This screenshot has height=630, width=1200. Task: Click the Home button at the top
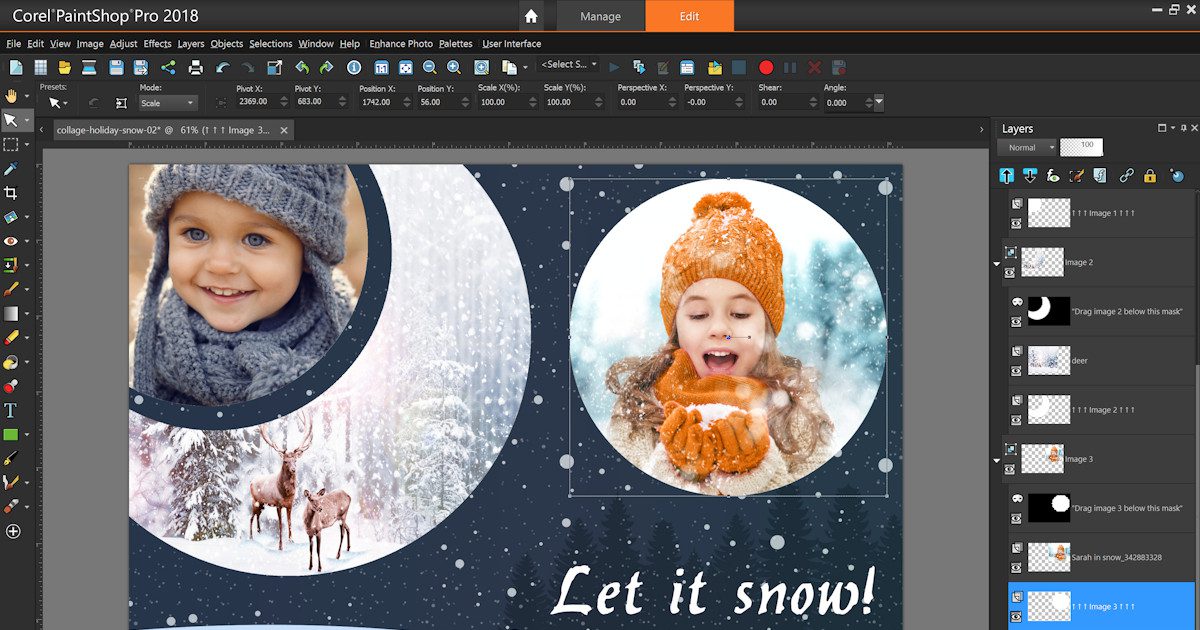tap(531, 16)
